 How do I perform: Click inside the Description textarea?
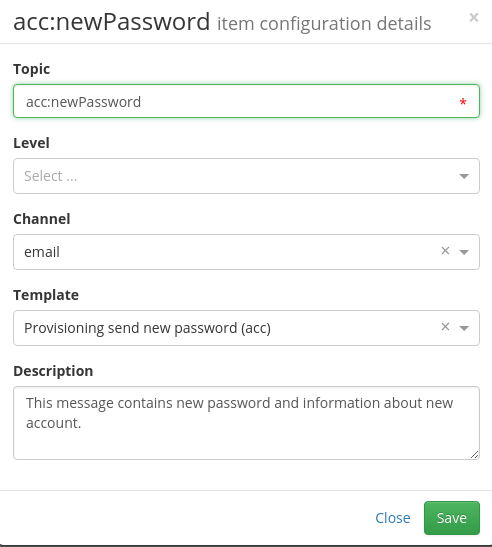[x=246, y=423]
